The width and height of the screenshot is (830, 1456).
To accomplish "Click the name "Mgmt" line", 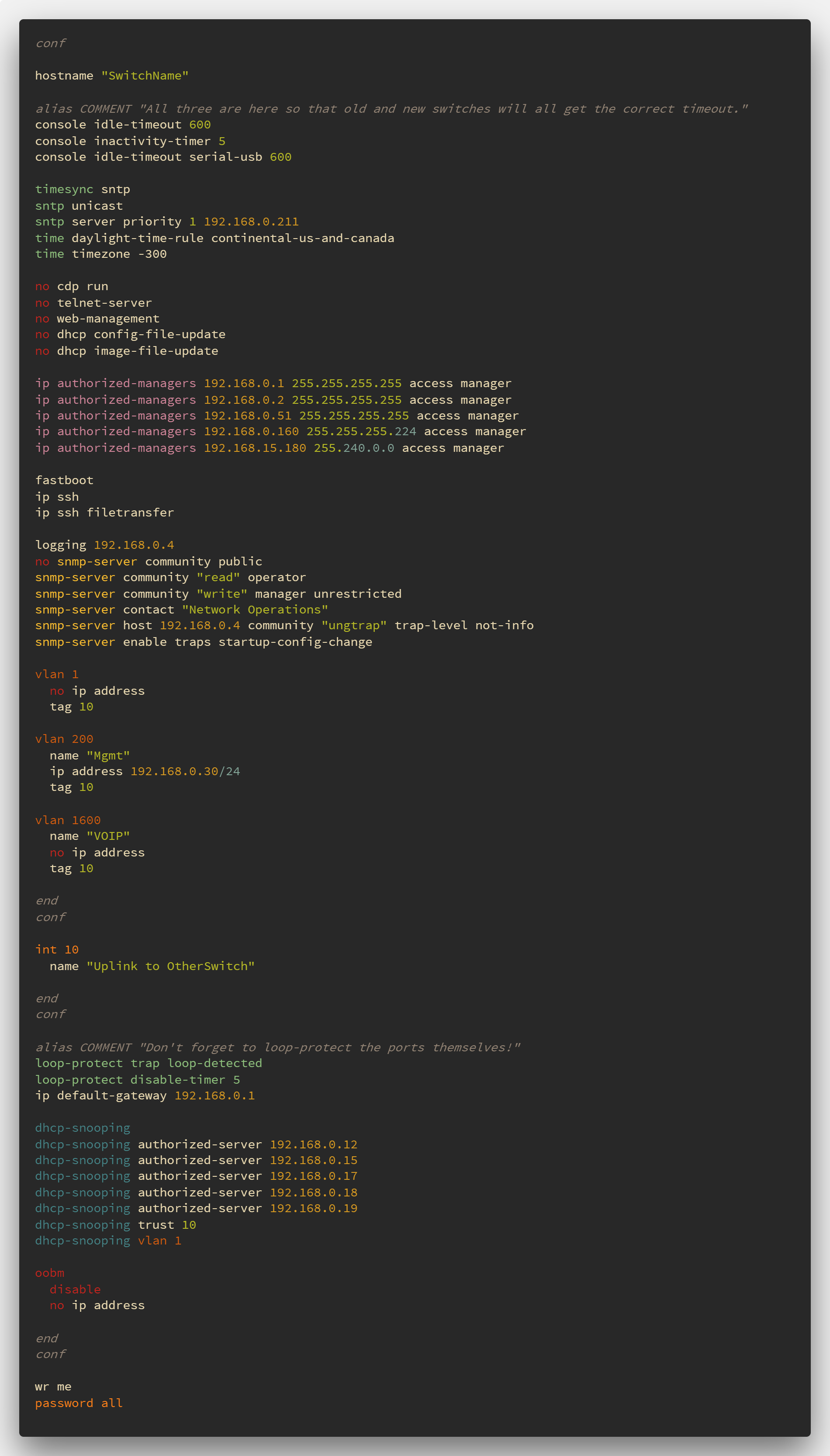I will pyautogui.click(x=90, y=756).
